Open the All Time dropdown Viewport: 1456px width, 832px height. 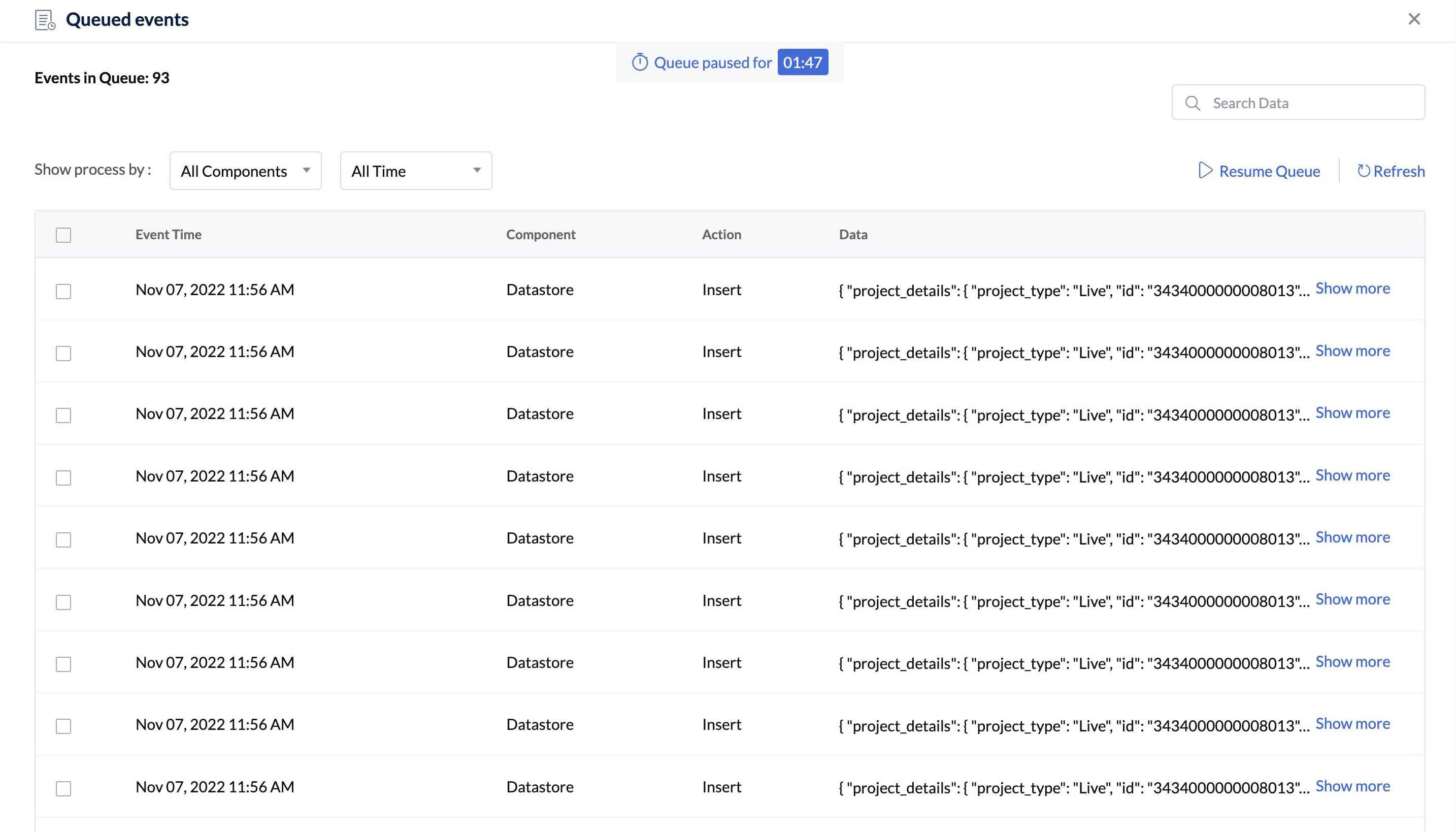pyautogui.click(x=416, y=170)
